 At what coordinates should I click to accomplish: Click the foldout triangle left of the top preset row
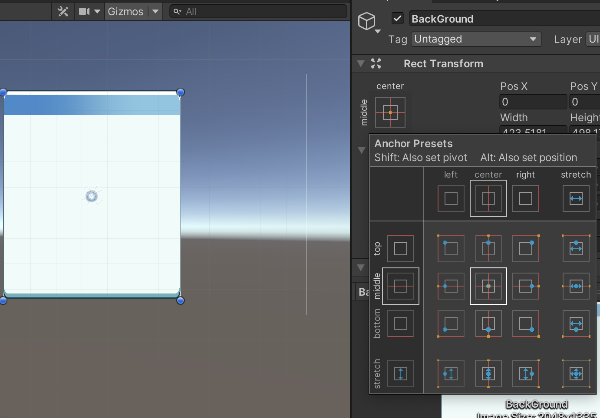tap(360, 267)
